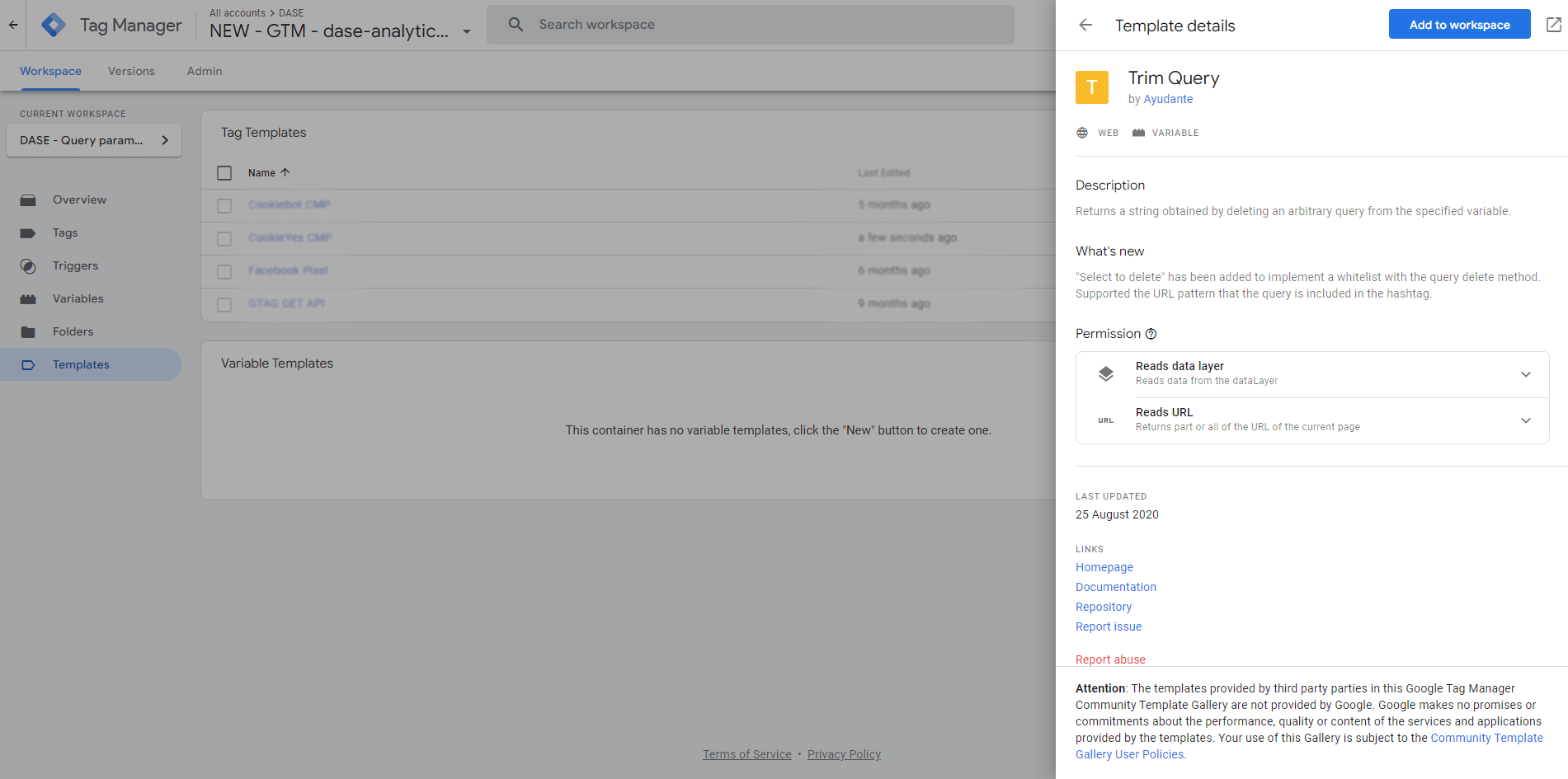Viewport: 1568px width, 779px height.
Task: Switch to the Workspace tab
Action: pos(50,71)
